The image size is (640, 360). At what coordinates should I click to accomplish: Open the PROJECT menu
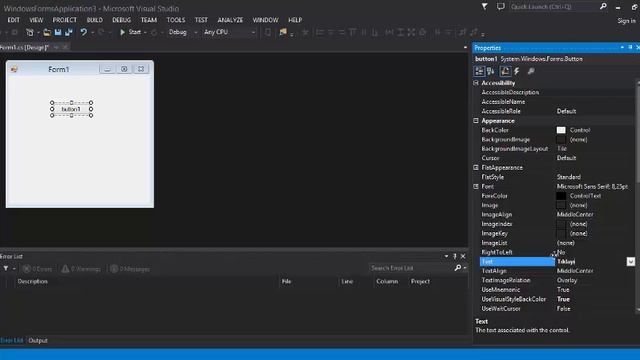[64, 20]
